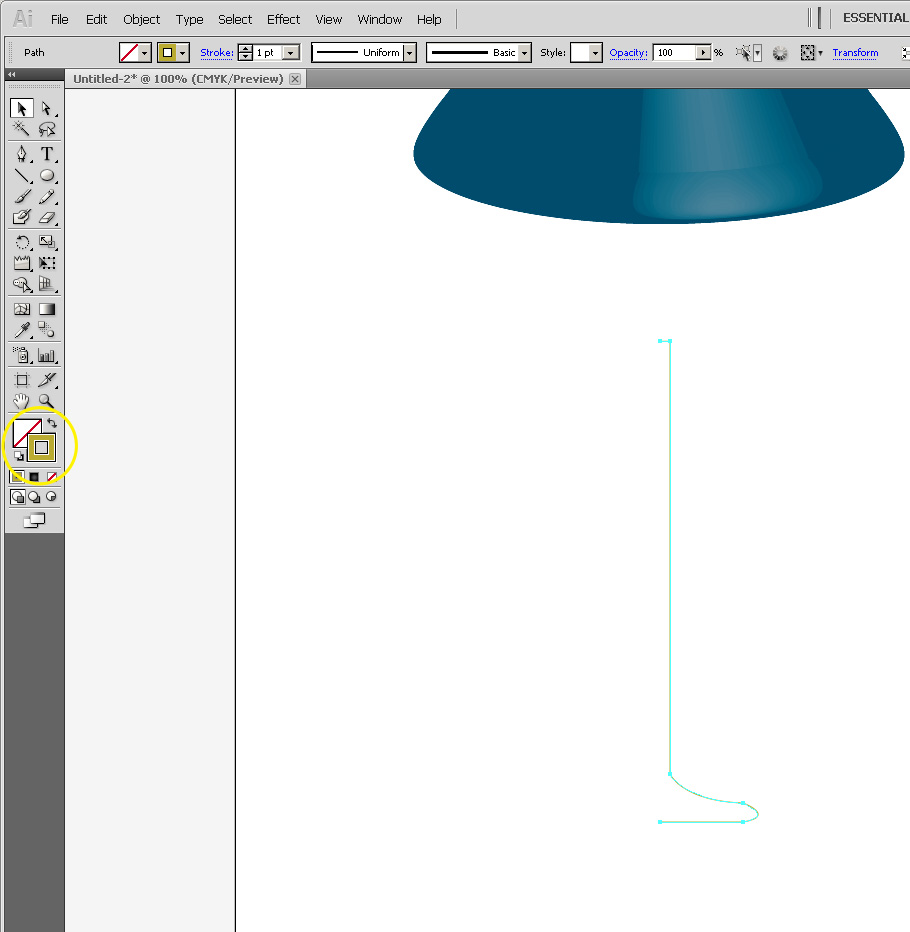Select the Magic Wand tool

click(x=21, y=129)
